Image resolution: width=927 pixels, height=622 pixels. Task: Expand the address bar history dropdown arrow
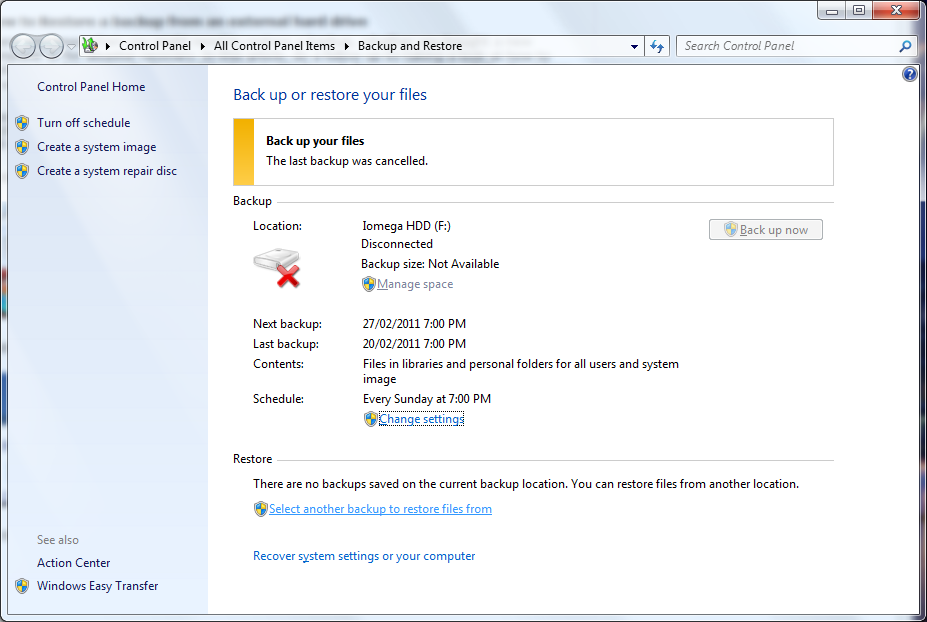(633, 46)
